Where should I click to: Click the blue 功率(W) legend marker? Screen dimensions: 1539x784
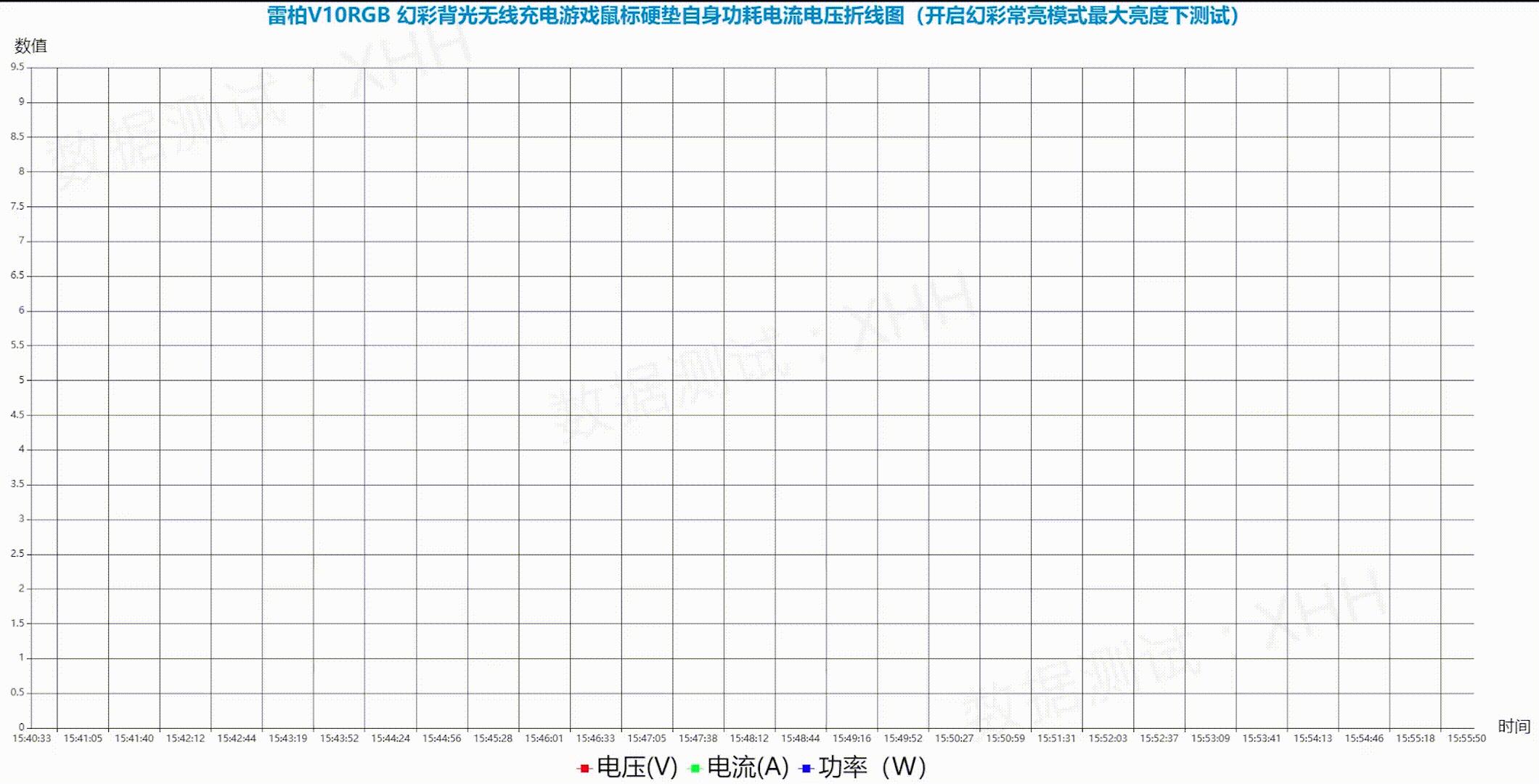pos(806,768)
